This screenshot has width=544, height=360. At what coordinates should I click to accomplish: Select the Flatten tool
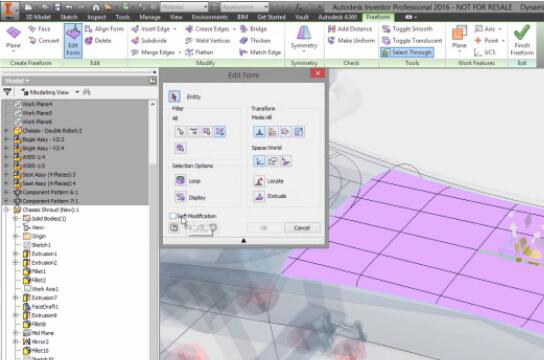coord(199,52)
